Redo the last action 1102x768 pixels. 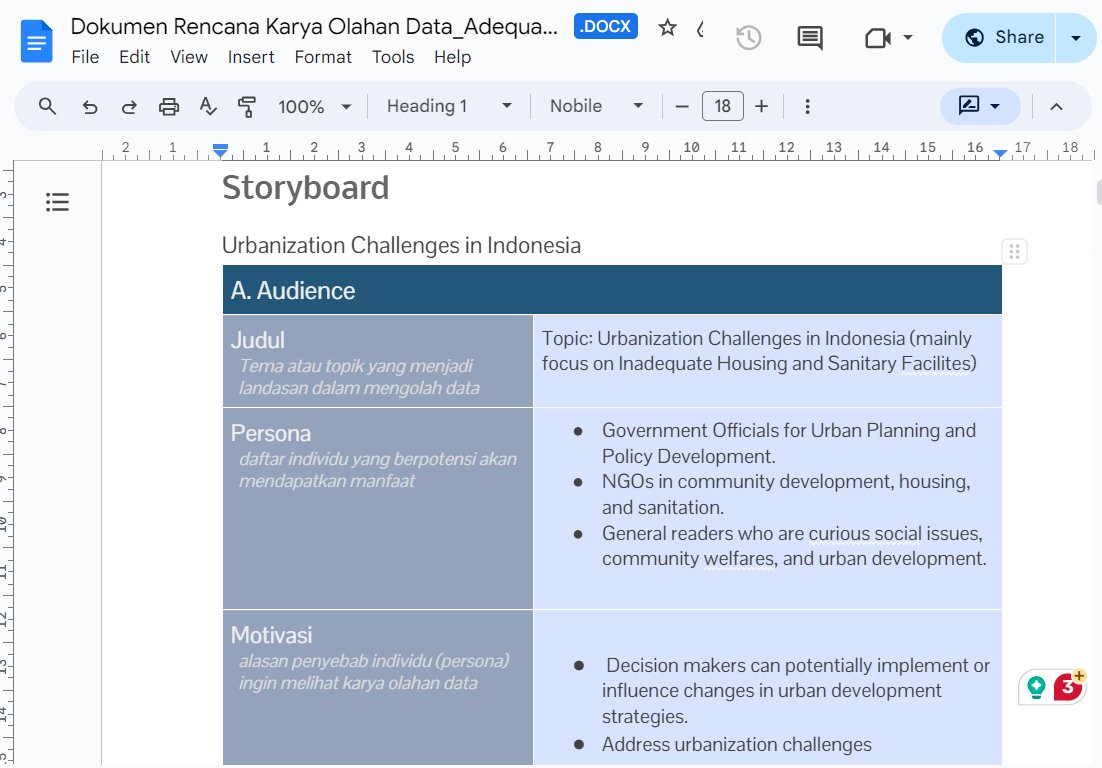[129, 107]
